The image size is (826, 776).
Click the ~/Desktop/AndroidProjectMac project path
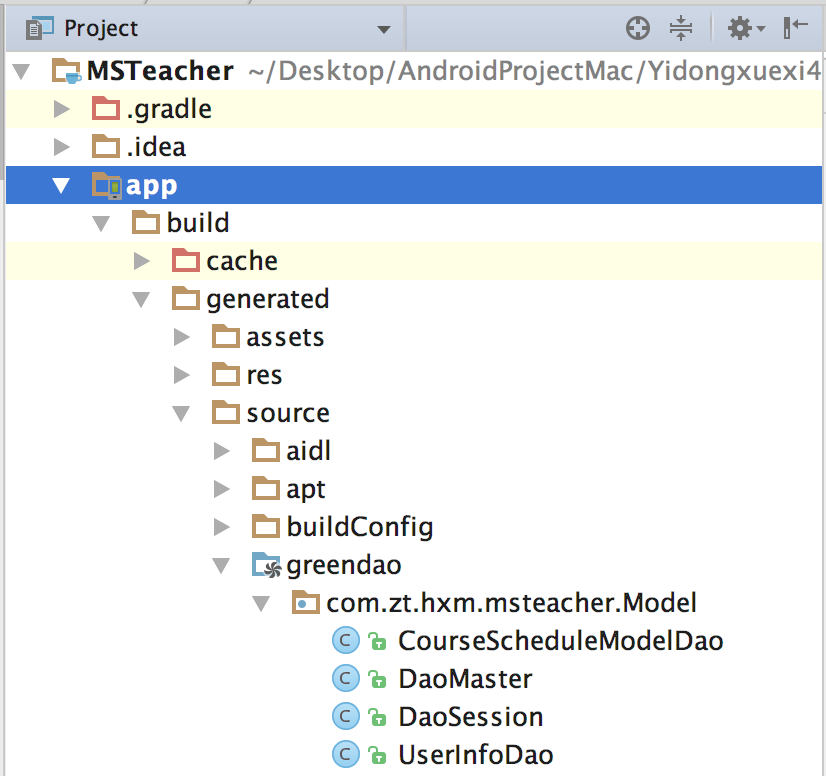[533, 72]
